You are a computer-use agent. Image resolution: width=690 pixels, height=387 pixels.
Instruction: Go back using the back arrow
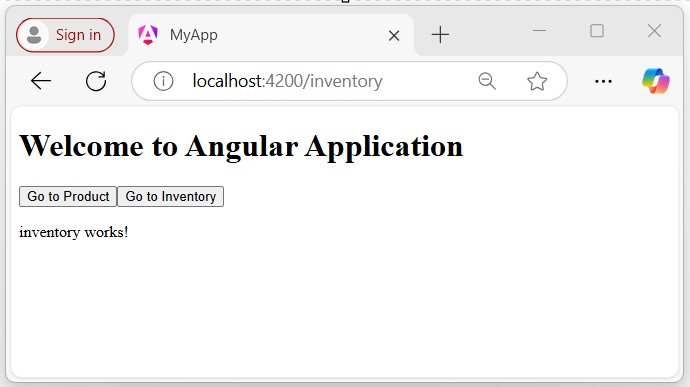pyautogui.click(x=41, y=81)
